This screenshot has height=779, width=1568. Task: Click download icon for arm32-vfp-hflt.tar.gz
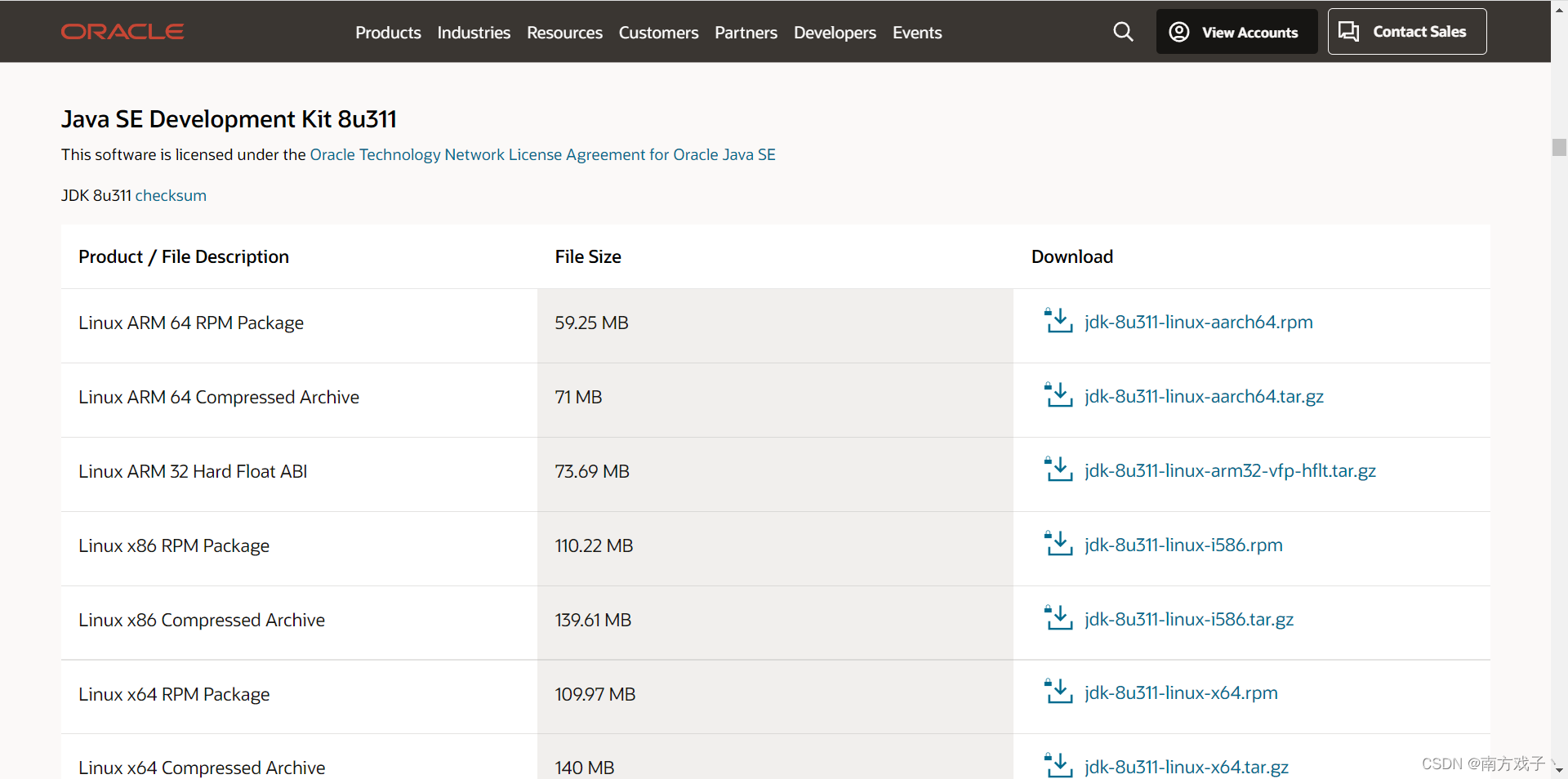[x=1058, y=470]
